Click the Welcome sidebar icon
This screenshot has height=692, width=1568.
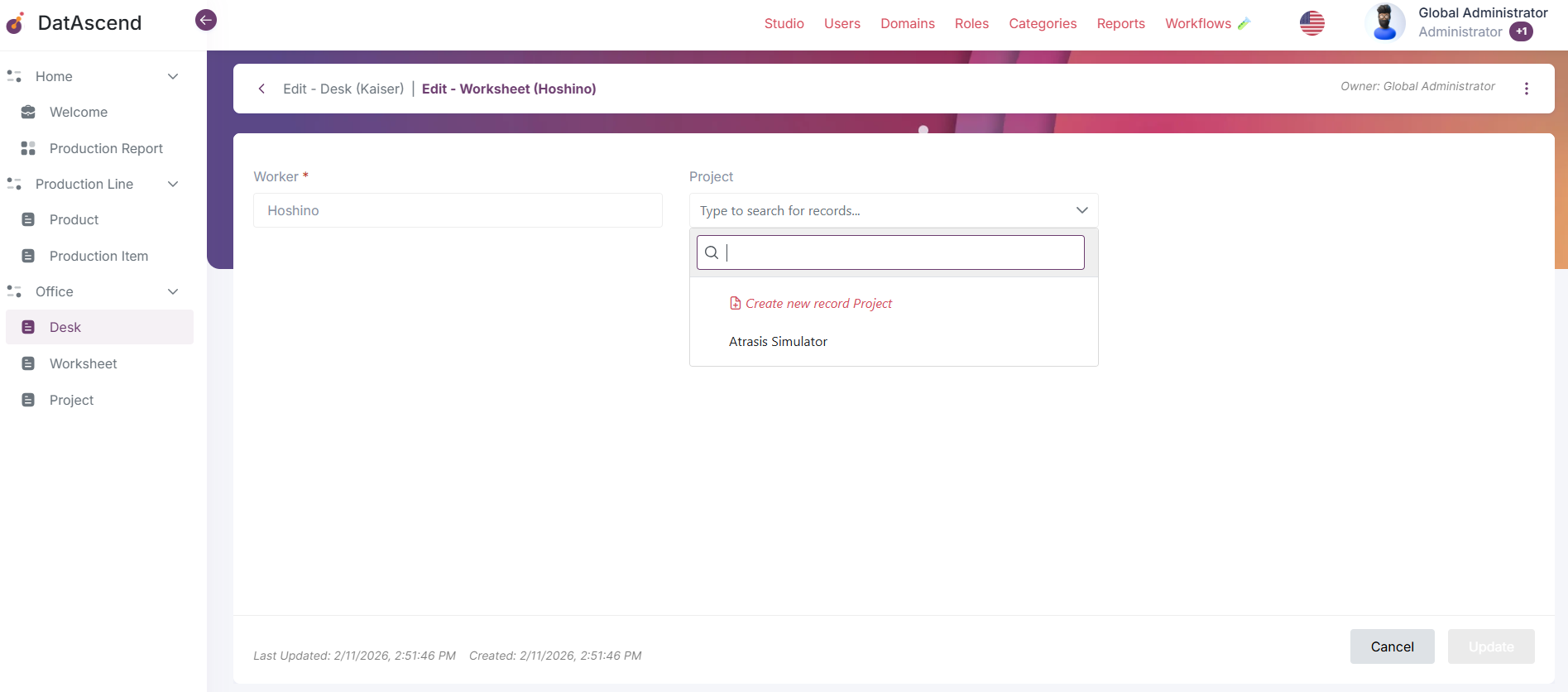[28, 112]
